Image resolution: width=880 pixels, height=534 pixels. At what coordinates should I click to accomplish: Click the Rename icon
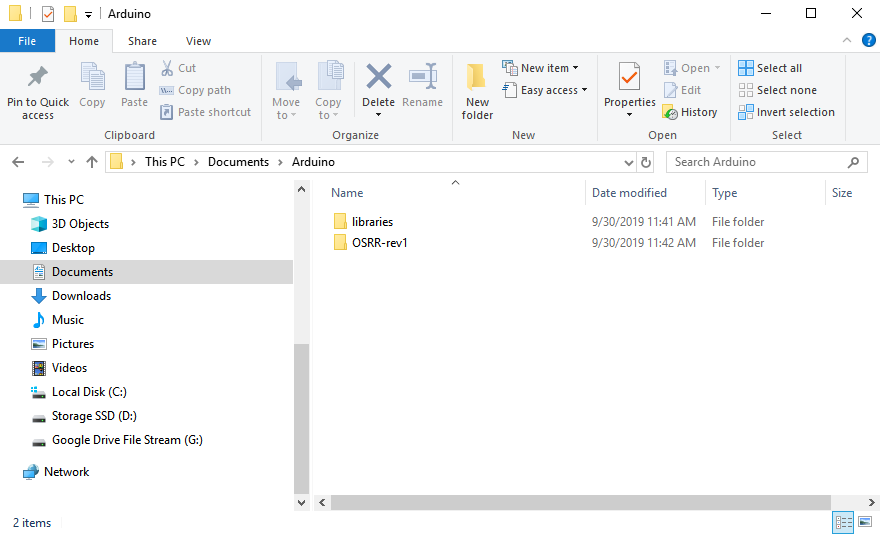423,76
